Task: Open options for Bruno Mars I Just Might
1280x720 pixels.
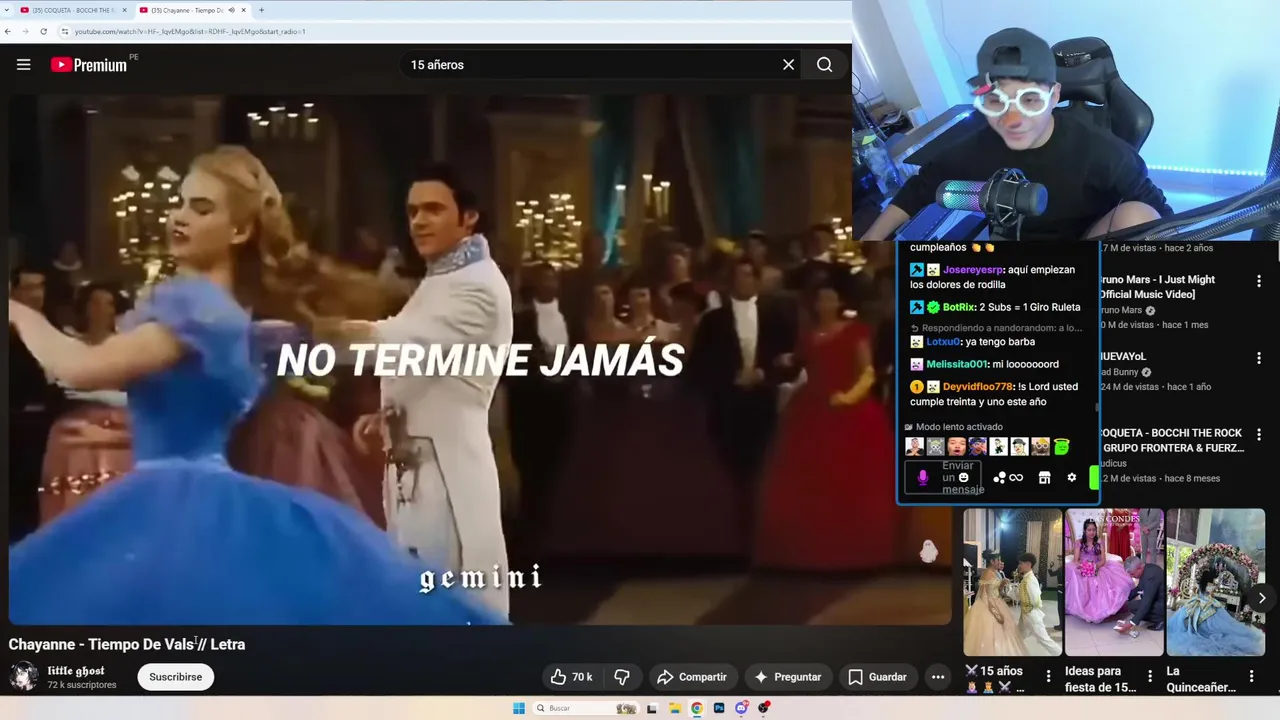Action: (1259, 282)
